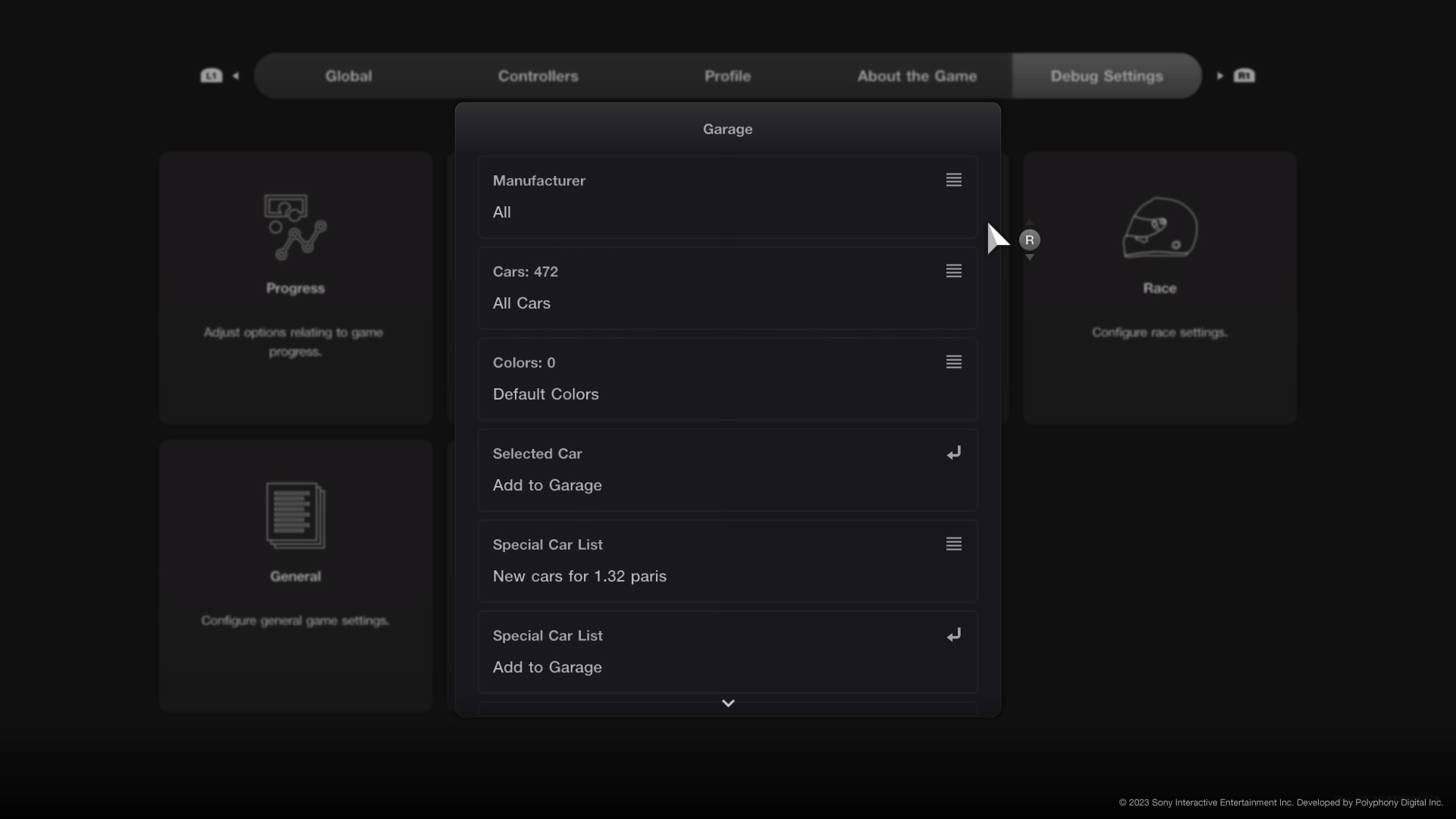Click the Race helmet icon
The image size is (1456, 819).
pyautogui.click(x=1159, y=227)
